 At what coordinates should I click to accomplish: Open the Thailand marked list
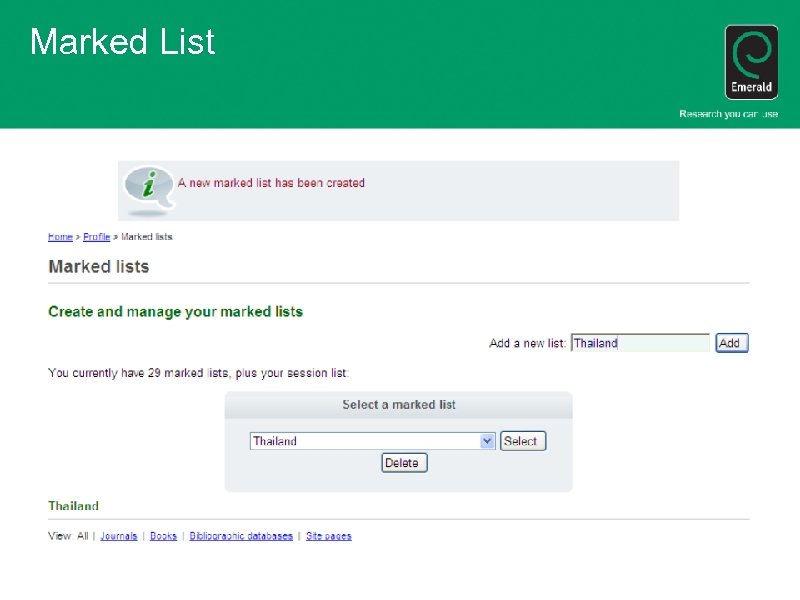coord(73,506)
